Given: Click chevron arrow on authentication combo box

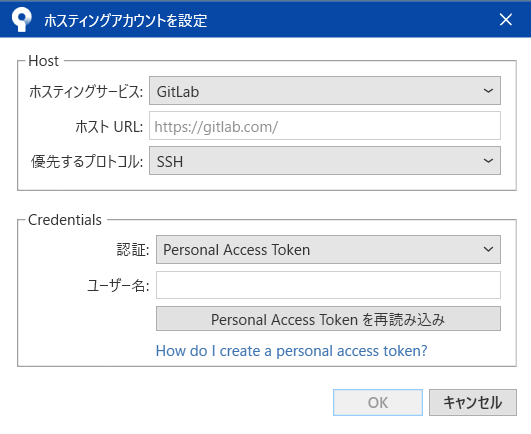Looking at the screenshot, I should tap(488, 249).
